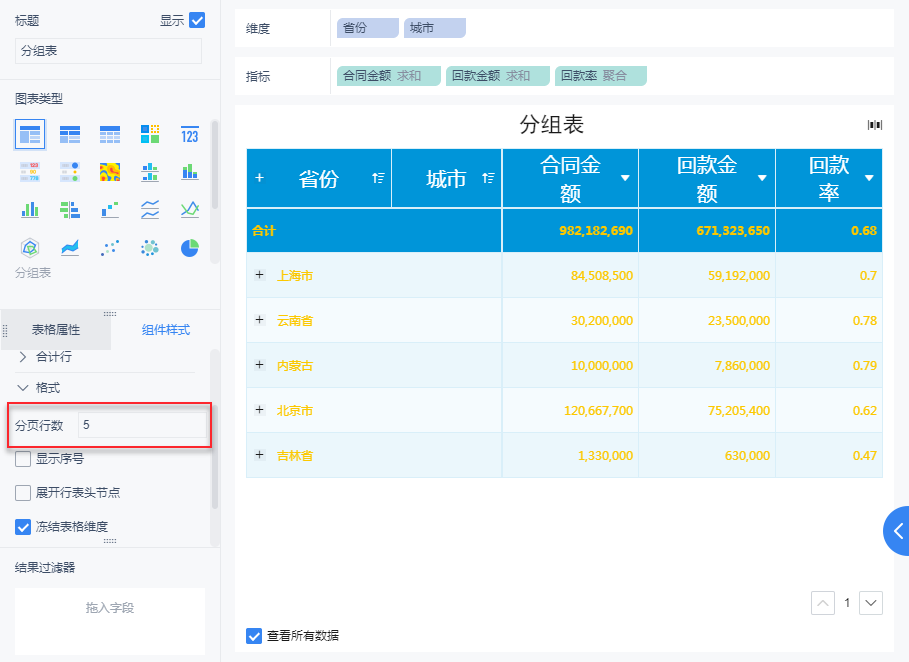The height and width of the screenshot is (662, 909).
Task: Click the sort icon on 省份 column
Action: (x=378, y=178)
